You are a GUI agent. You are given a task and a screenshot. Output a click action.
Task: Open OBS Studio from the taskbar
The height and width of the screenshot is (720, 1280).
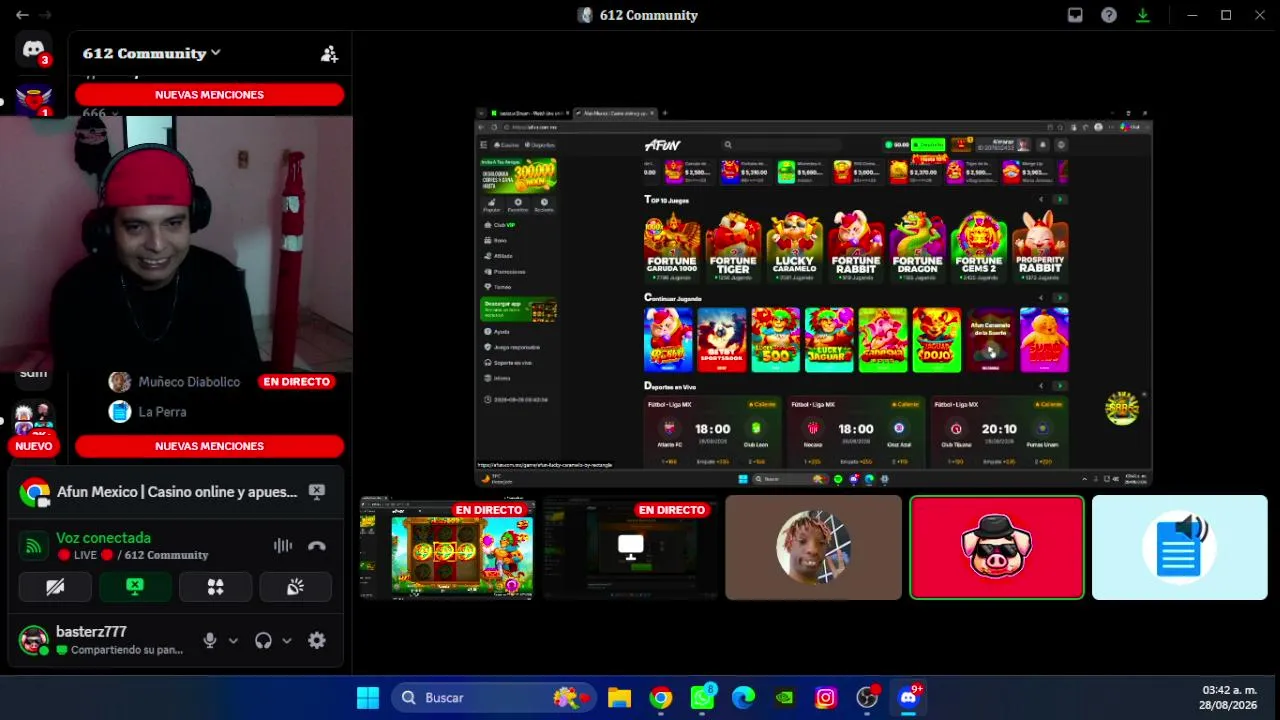(867, 698)
